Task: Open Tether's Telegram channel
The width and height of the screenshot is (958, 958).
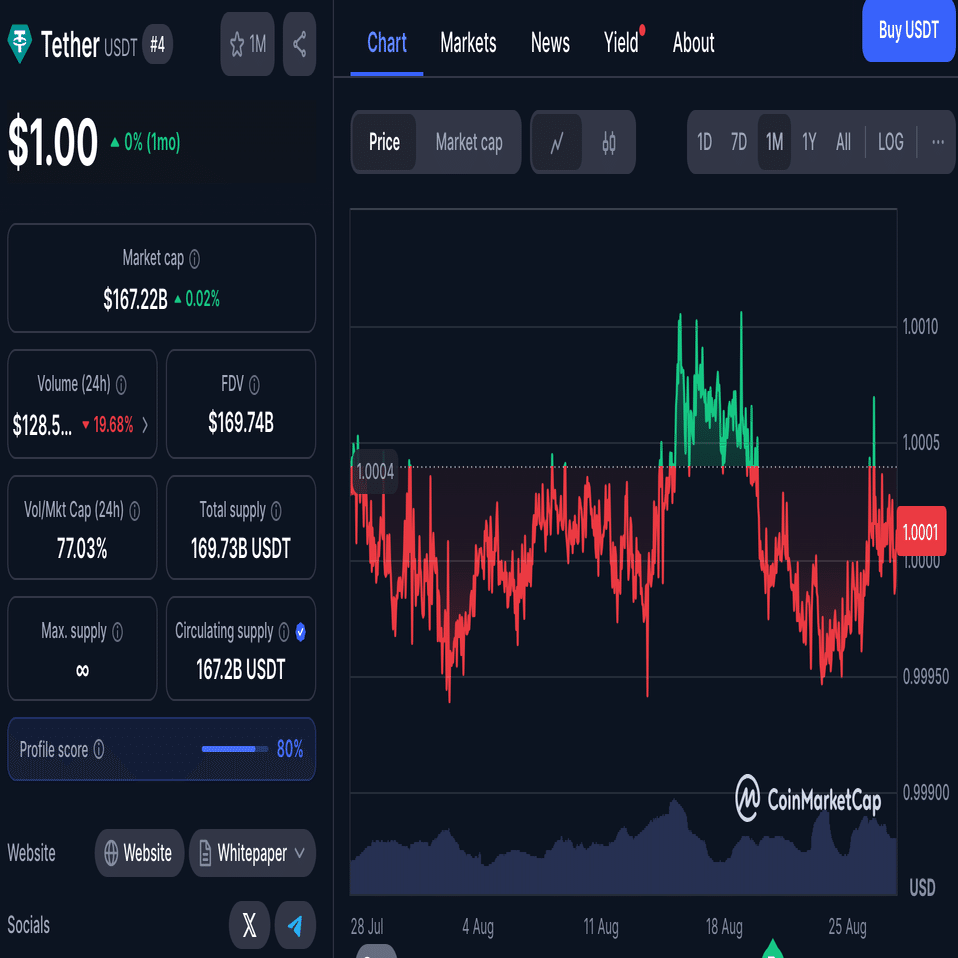Action: coord(295,925)
